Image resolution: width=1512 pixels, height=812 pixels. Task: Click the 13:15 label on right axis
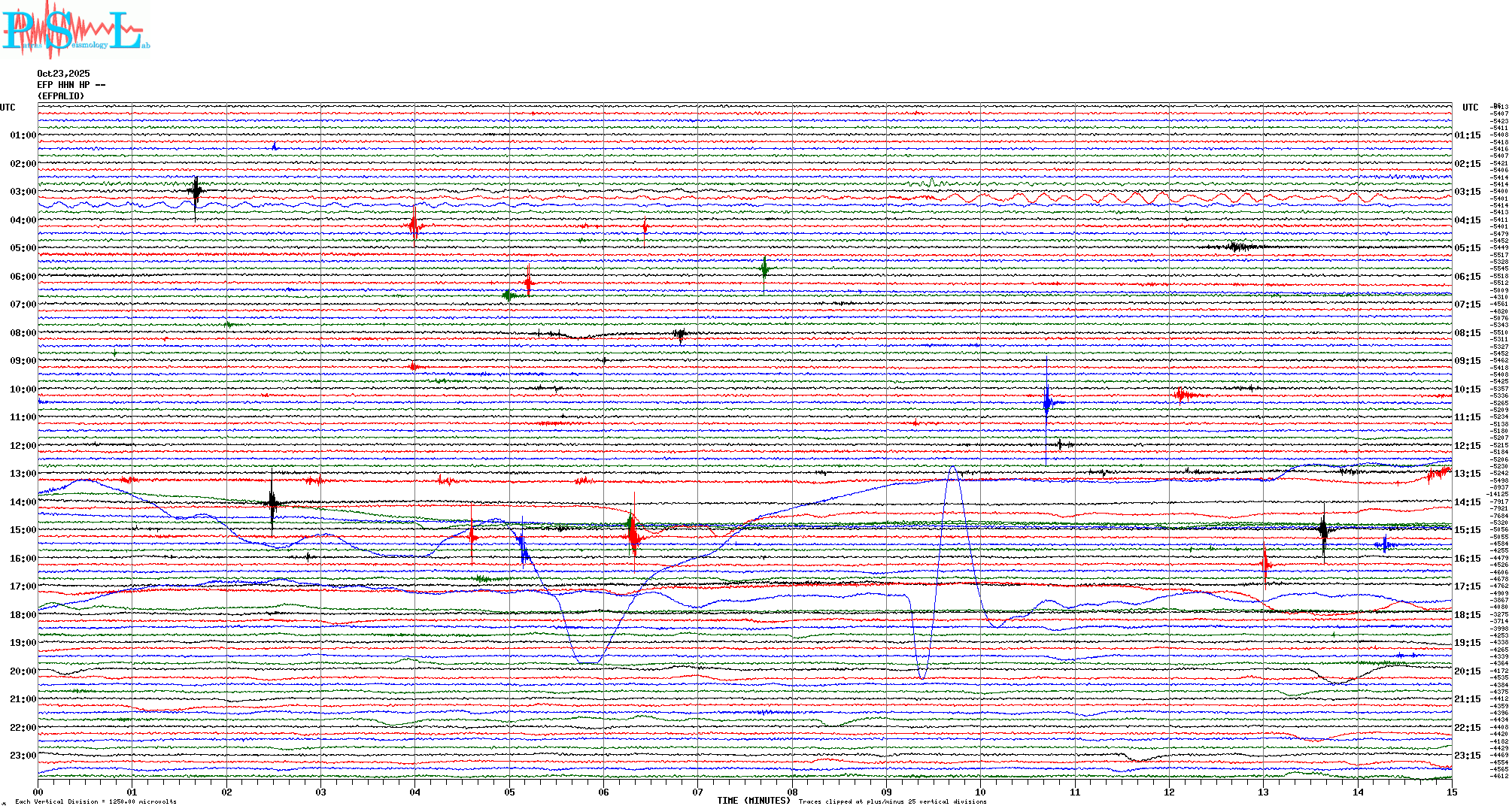[x=1467, y=474]
